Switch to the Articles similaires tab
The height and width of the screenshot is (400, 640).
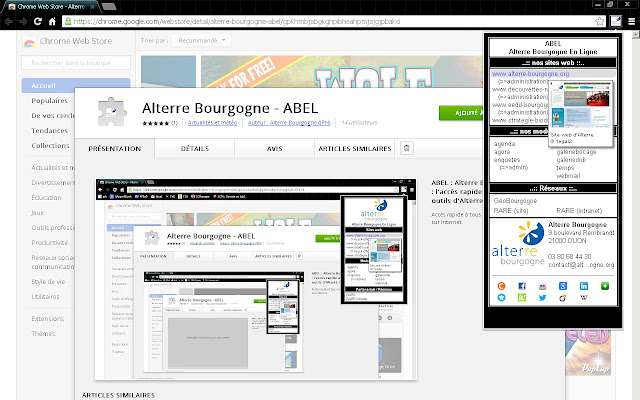(355, 149)
